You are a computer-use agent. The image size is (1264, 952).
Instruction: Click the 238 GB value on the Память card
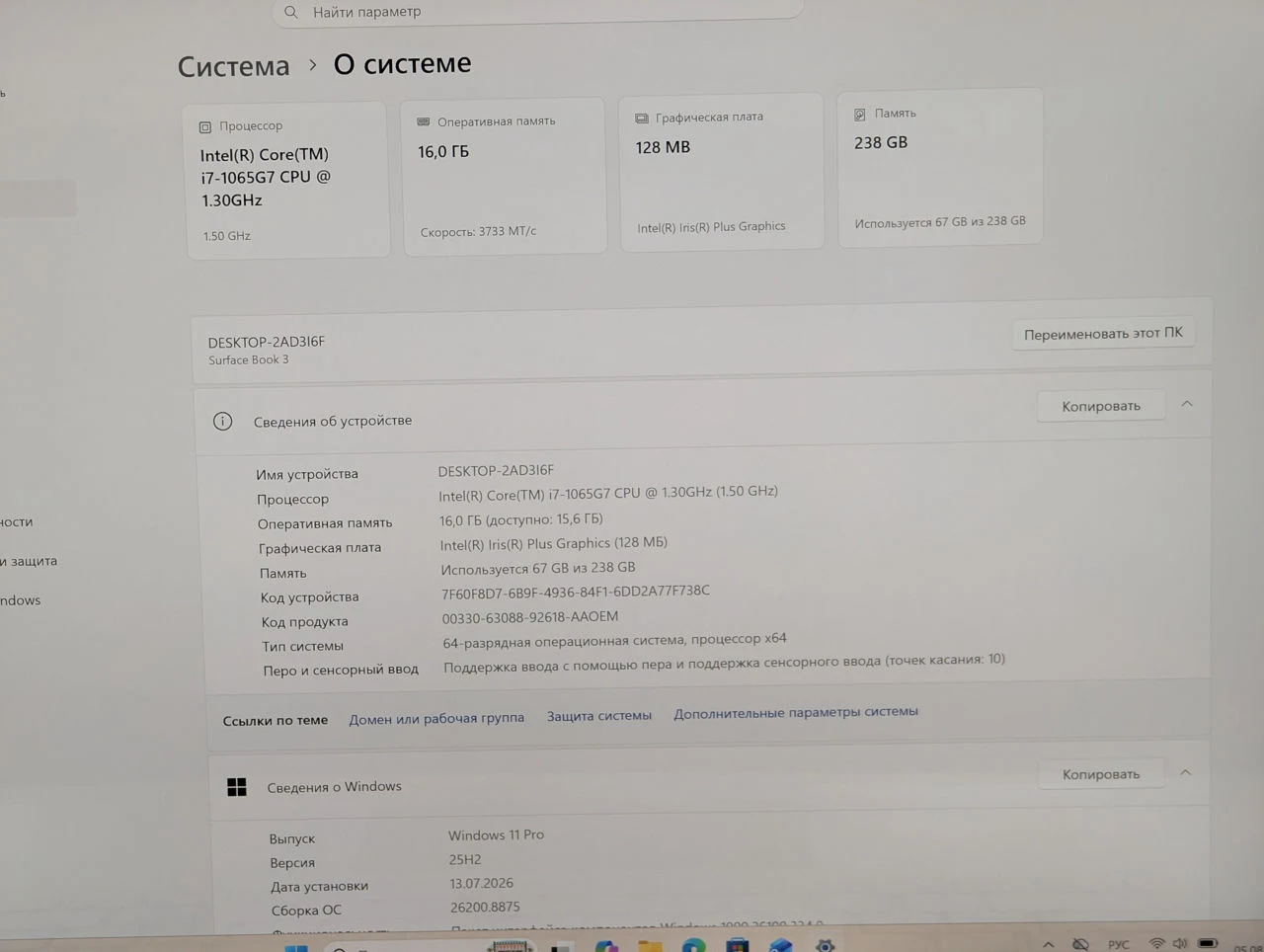881,143
